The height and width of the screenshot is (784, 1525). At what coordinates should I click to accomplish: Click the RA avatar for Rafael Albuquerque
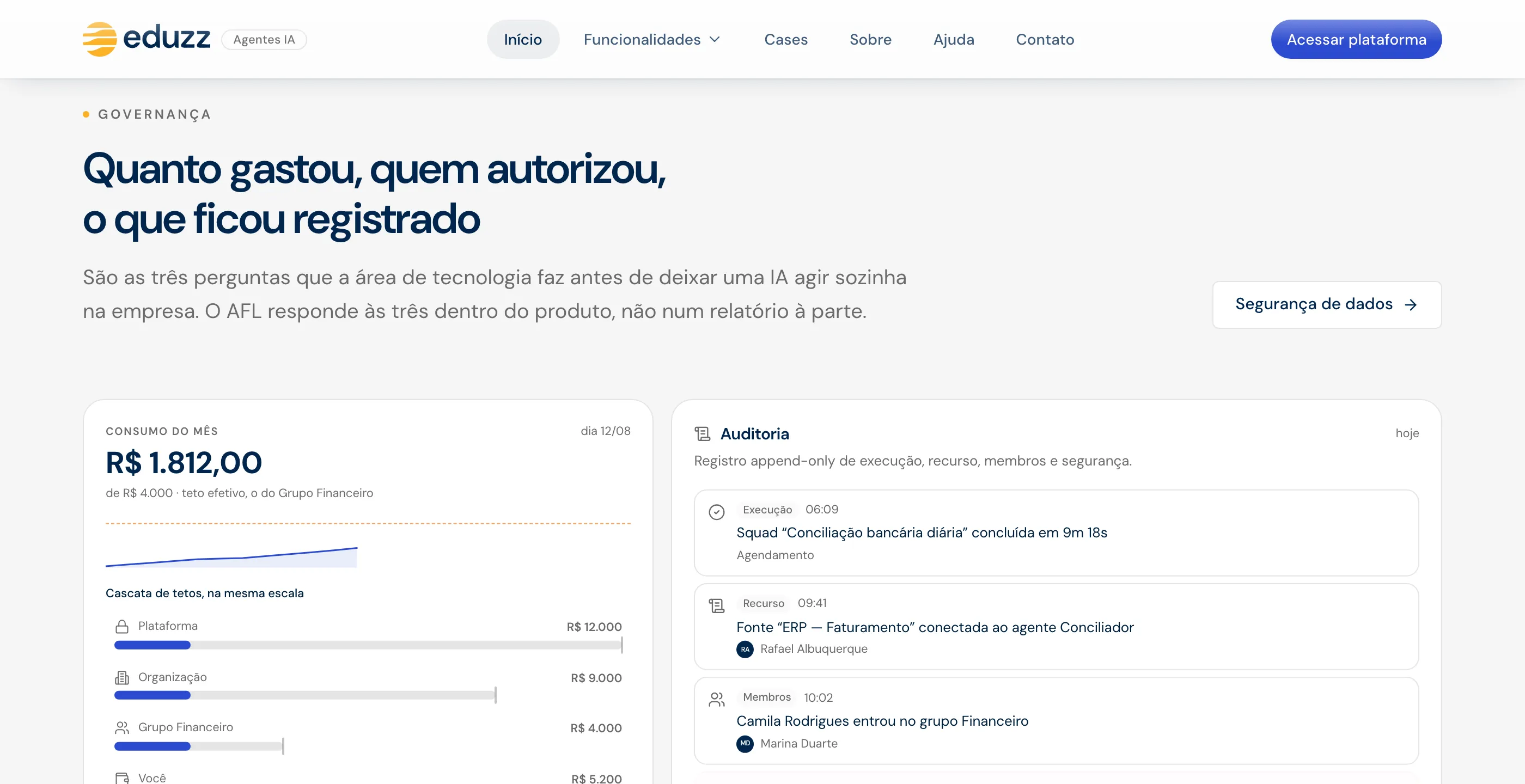click(745, 649)
